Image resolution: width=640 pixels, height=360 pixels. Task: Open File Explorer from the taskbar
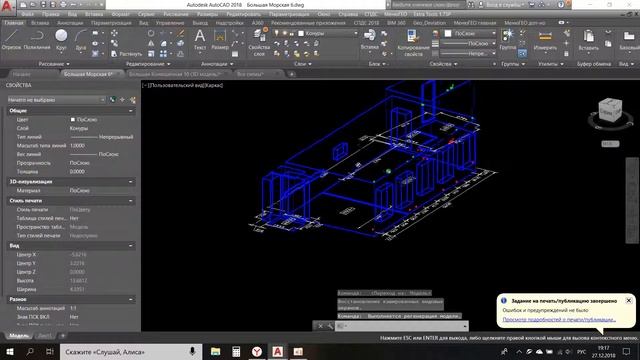pos(216,351)
